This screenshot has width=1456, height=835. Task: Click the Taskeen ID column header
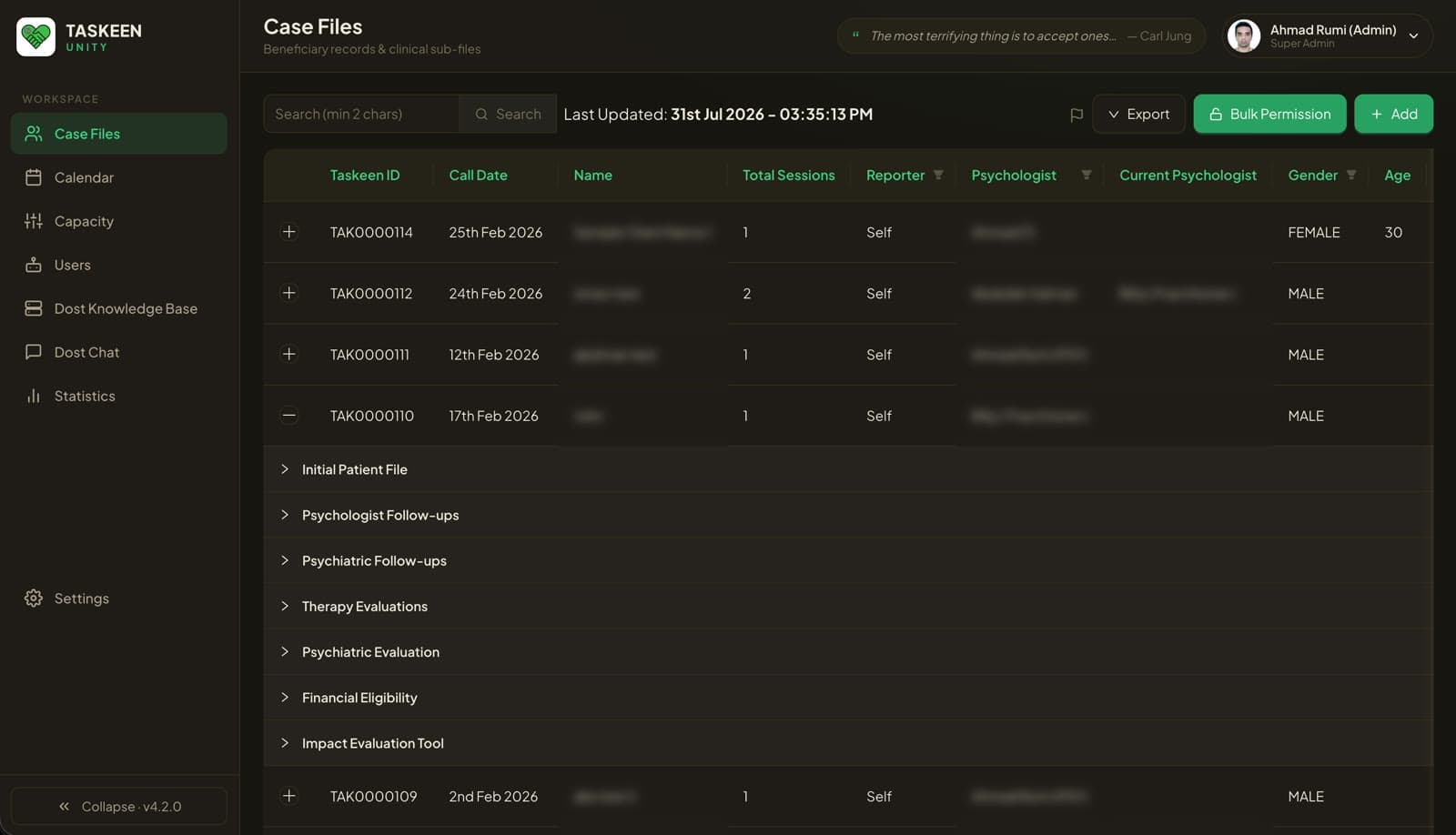pos(365,175)
